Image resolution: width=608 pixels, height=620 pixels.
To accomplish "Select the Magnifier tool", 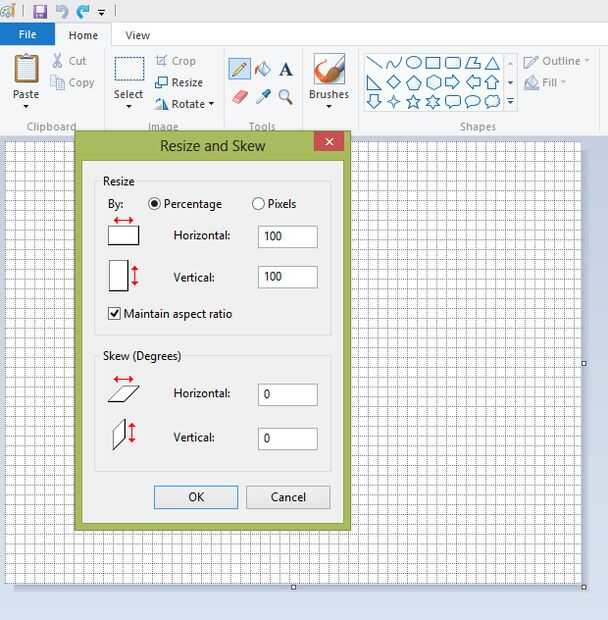I will coord(285,96).
